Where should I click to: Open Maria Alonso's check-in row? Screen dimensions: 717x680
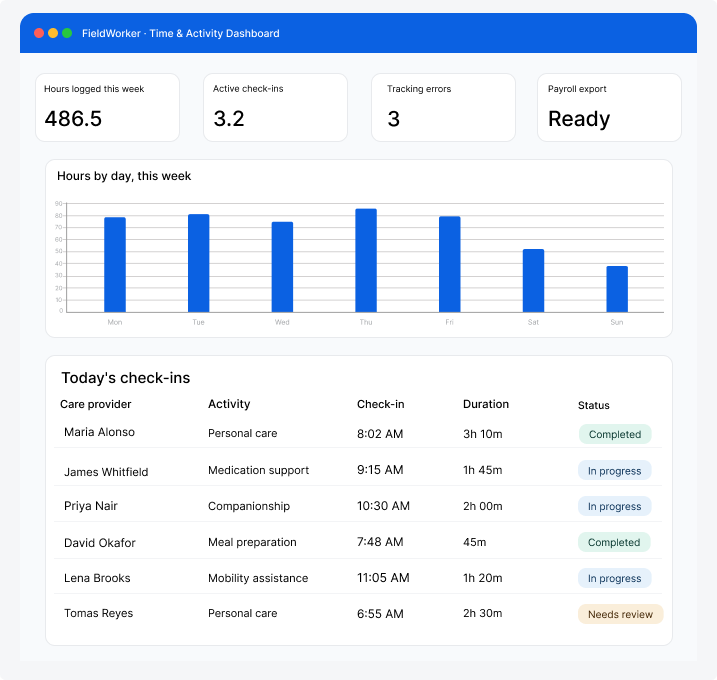click(358, 433)
